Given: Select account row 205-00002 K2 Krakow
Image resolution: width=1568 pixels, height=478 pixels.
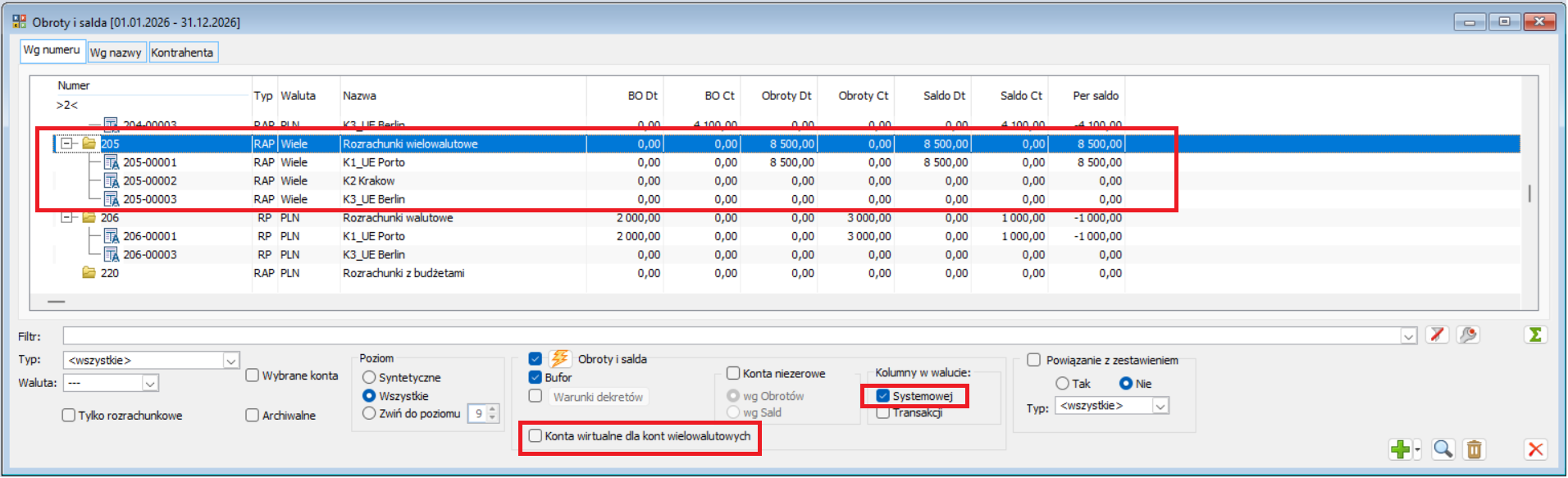Looking at the screenshot, I should [x=369, y=181].
